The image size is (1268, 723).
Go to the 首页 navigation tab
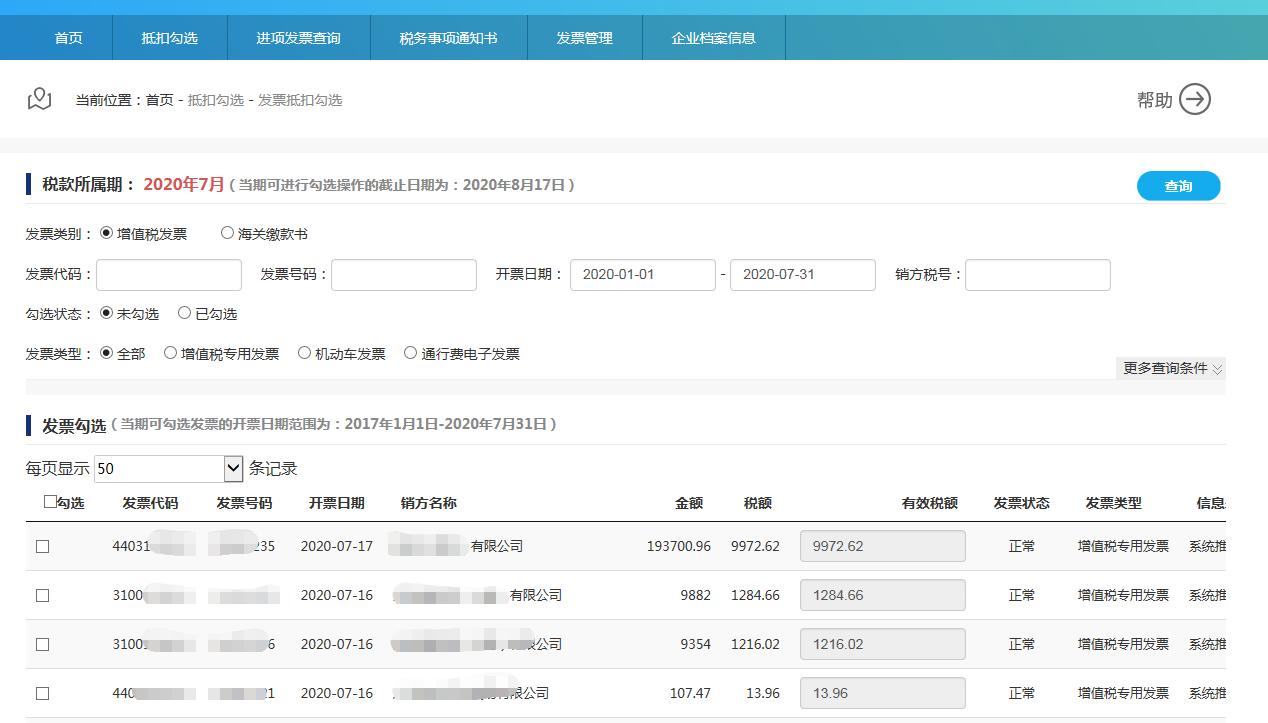pyautogui.click(x=68, y=36)
